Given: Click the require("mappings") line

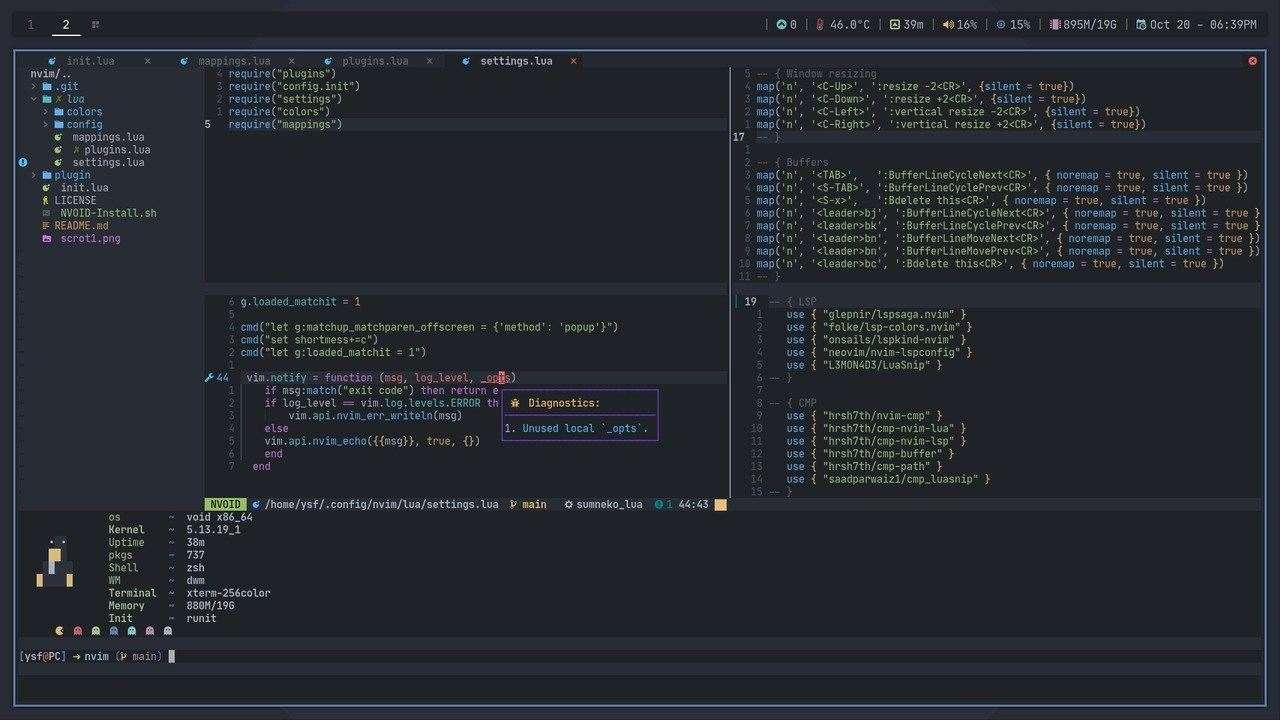Looking at the screenshot, I should tap(285, 125).
